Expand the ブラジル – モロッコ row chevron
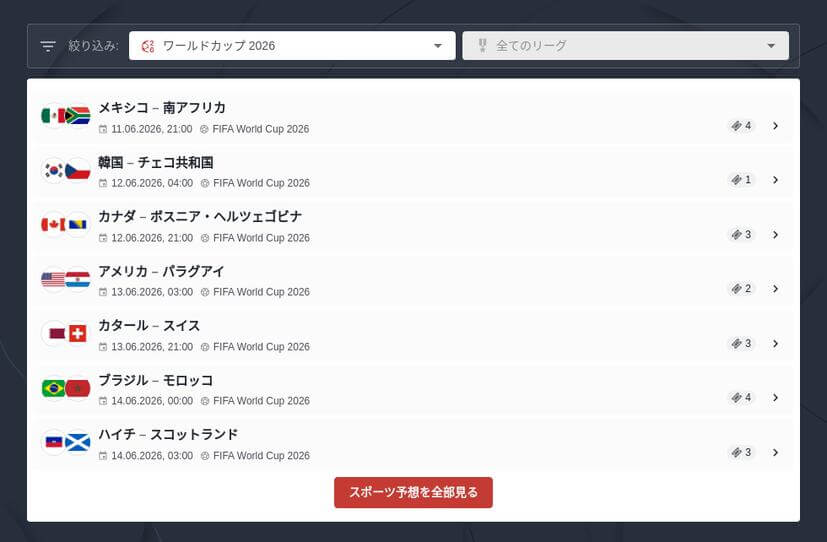This screenshot has width=827, height=542. coord(775,398)
